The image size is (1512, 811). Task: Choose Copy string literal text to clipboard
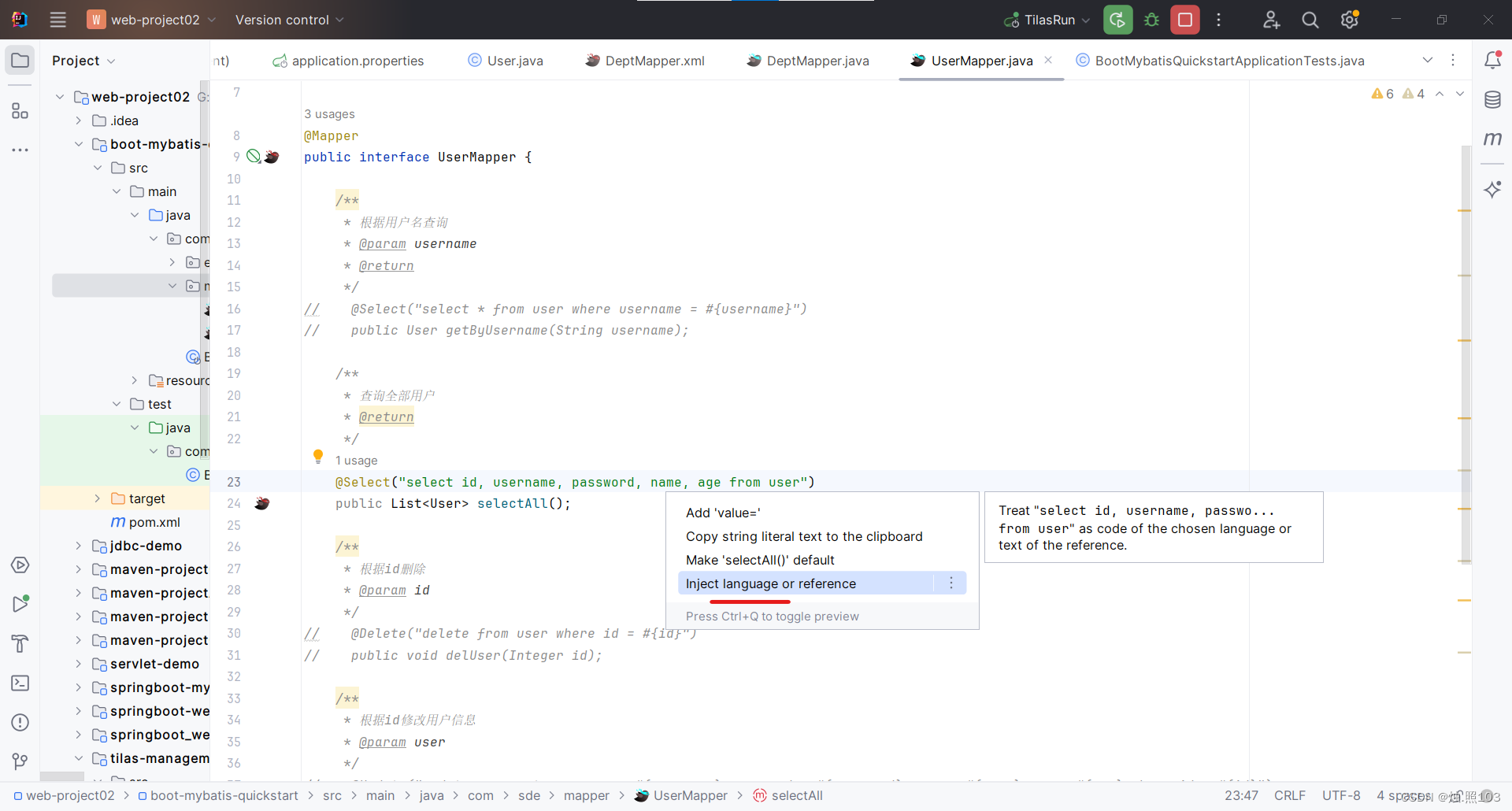point(822,536)
